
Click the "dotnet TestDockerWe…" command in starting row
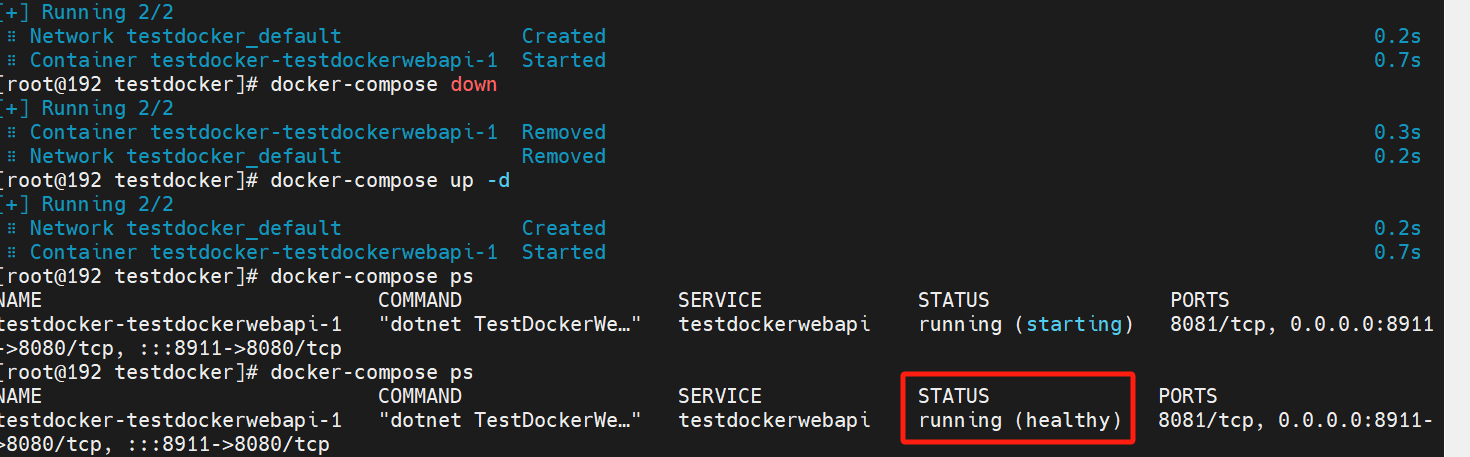[509, 324]
